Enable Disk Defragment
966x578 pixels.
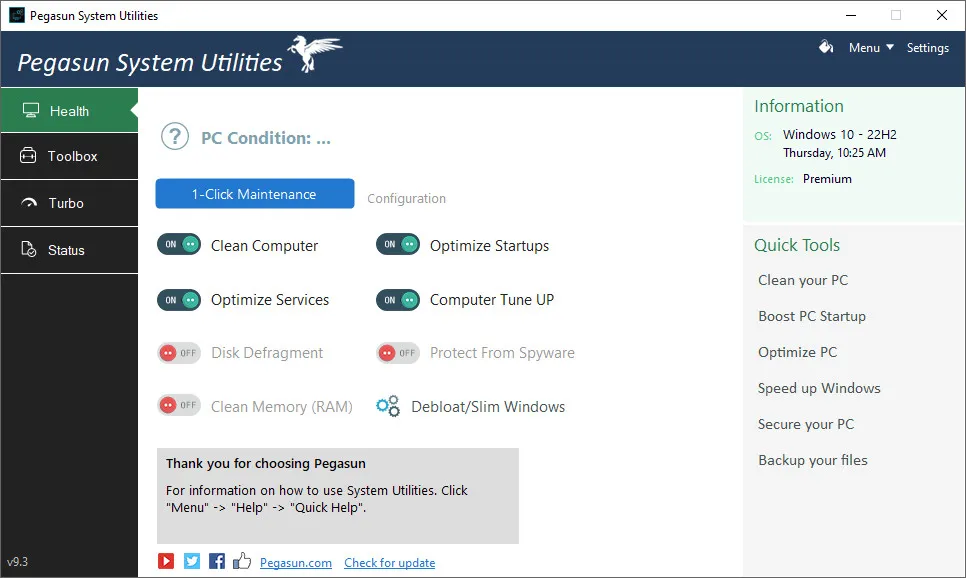178,352
